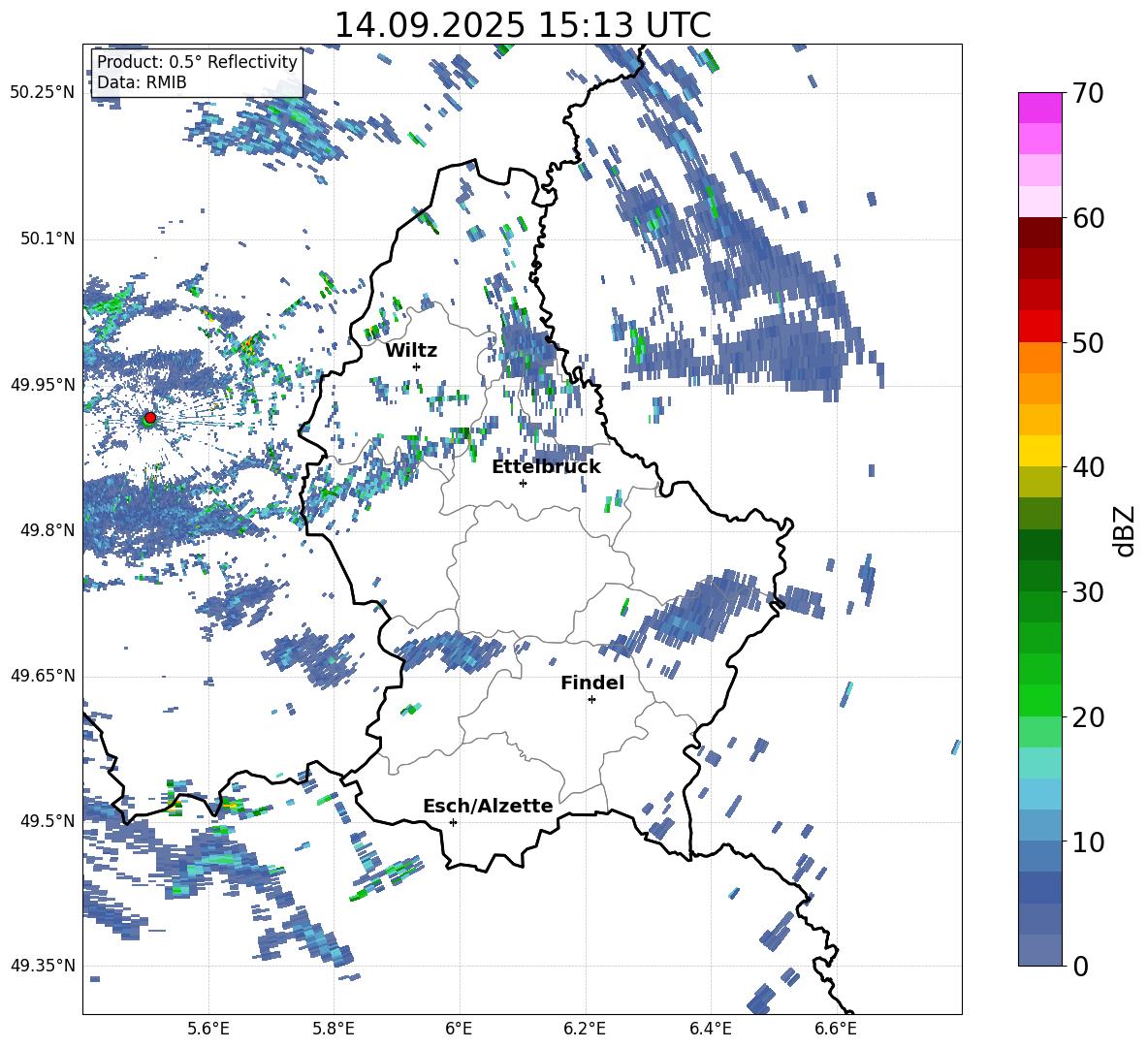Click the 70 label on colorbar
Viewport: 1148px width, 1048px height.
[x=1088, y=94]
